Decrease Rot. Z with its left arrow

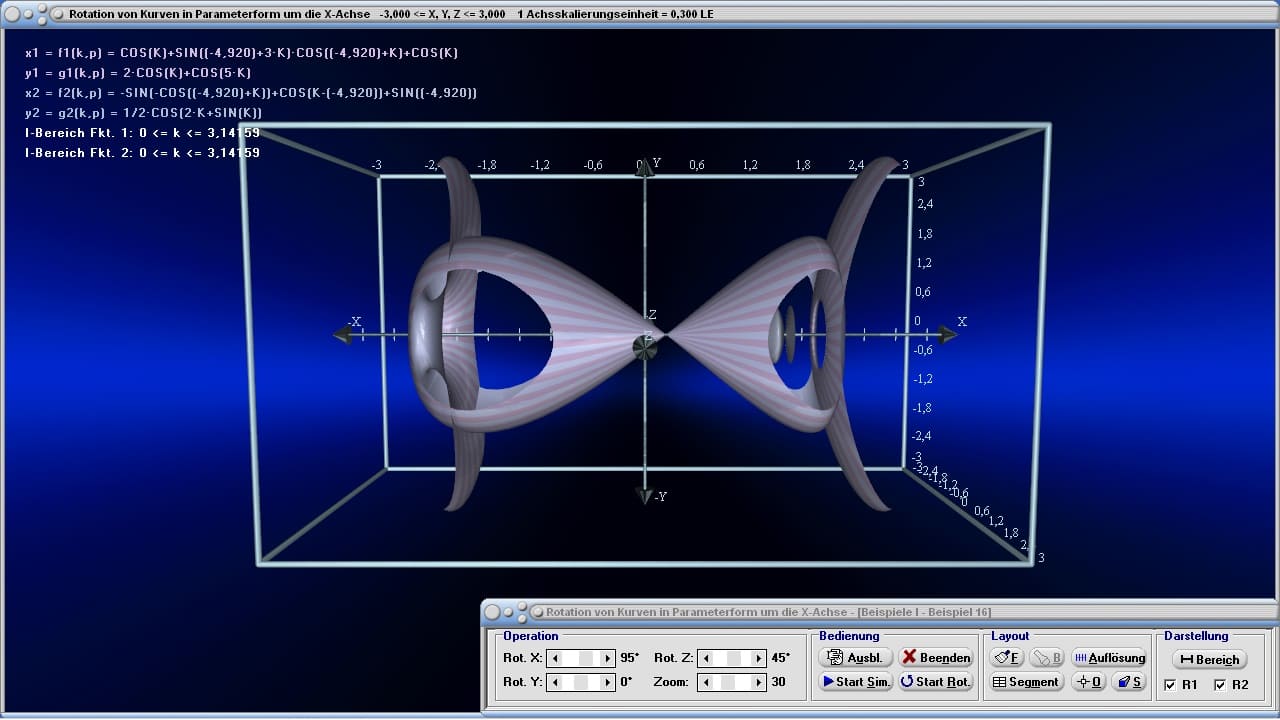pyautogui.click(x=705, y=658)
